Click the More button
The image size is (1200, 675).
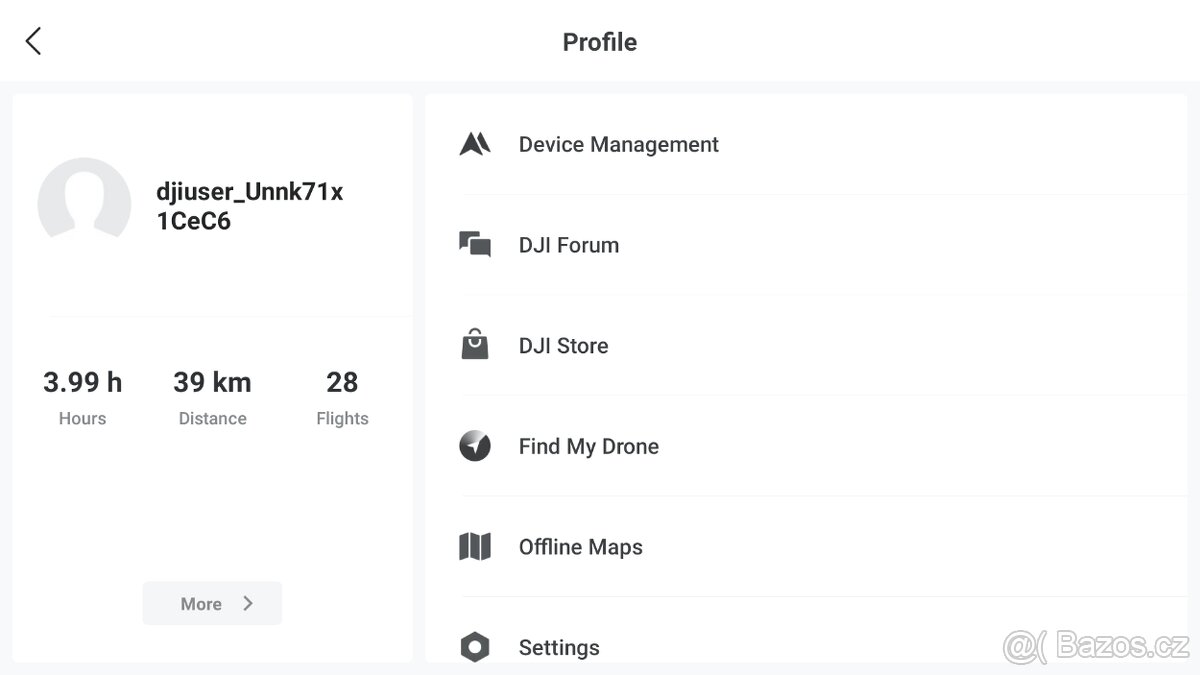[x=212, y=603]
